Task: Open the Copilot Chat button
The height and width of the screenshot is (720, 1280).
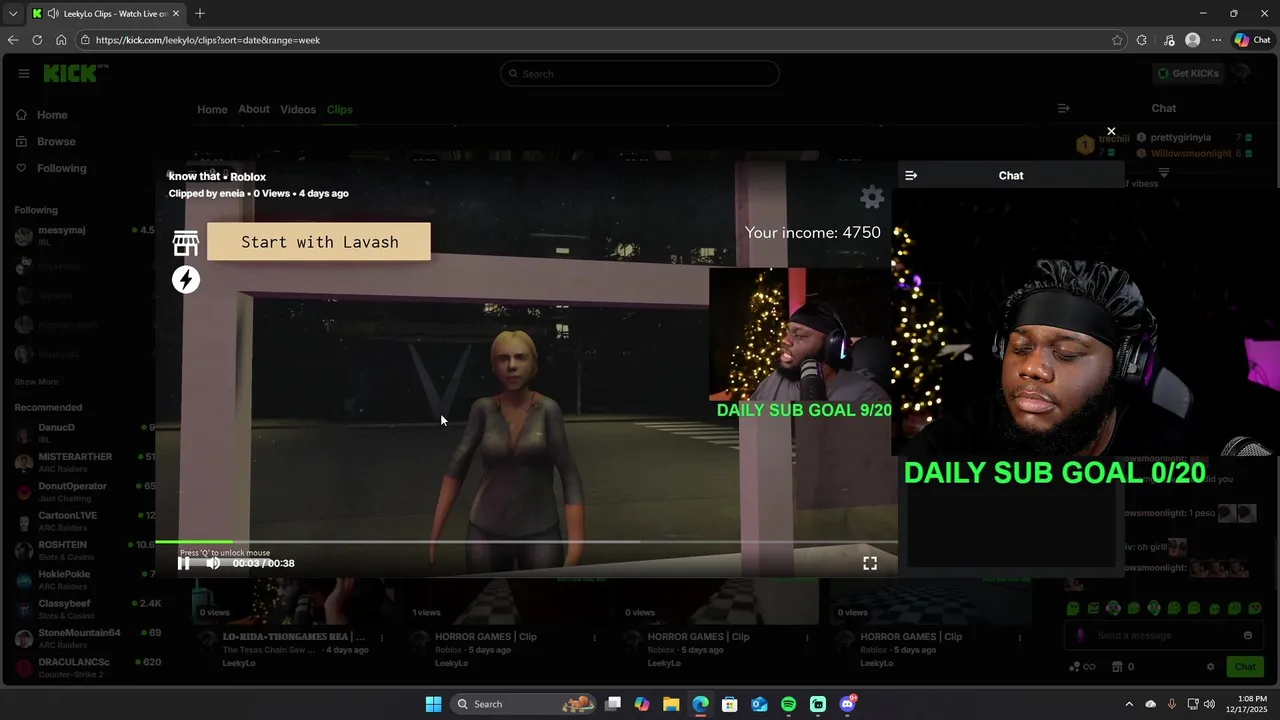Action: pyautogui.click(x=1253, y=40)
